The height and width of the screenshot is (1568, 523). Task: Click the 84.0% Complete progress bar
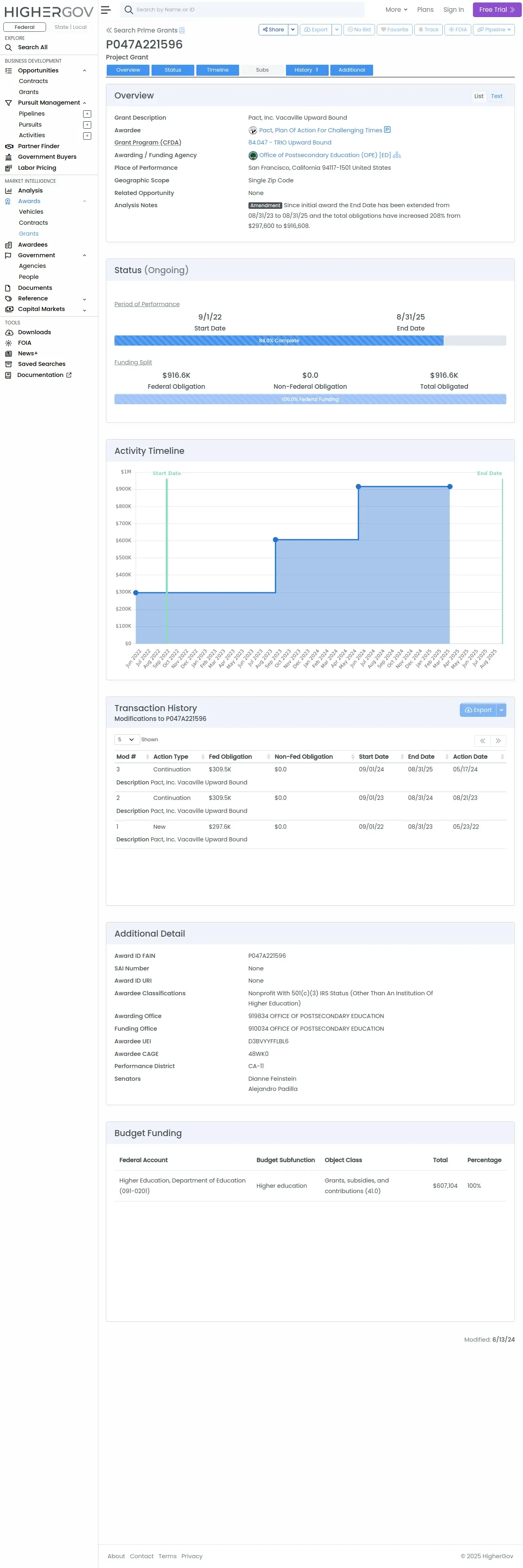279,341
